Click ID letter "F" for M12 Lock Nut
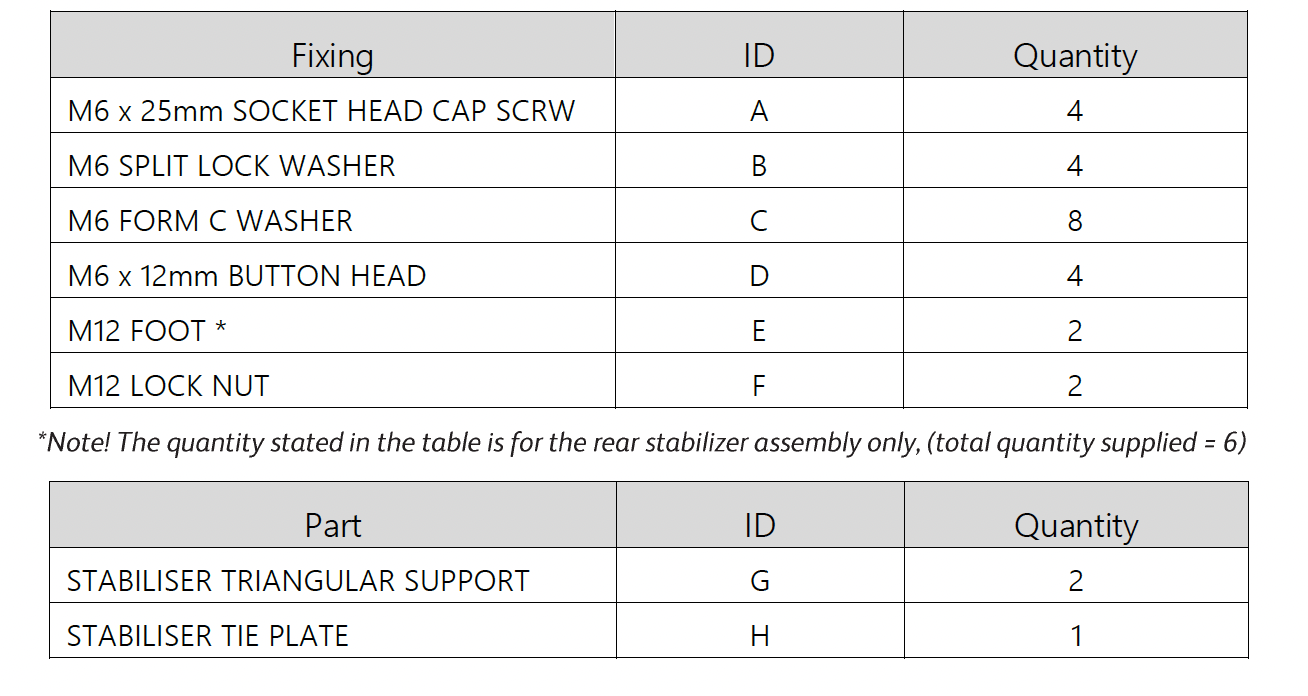Viewport: 1308px width, 696px height. (759, 386)
